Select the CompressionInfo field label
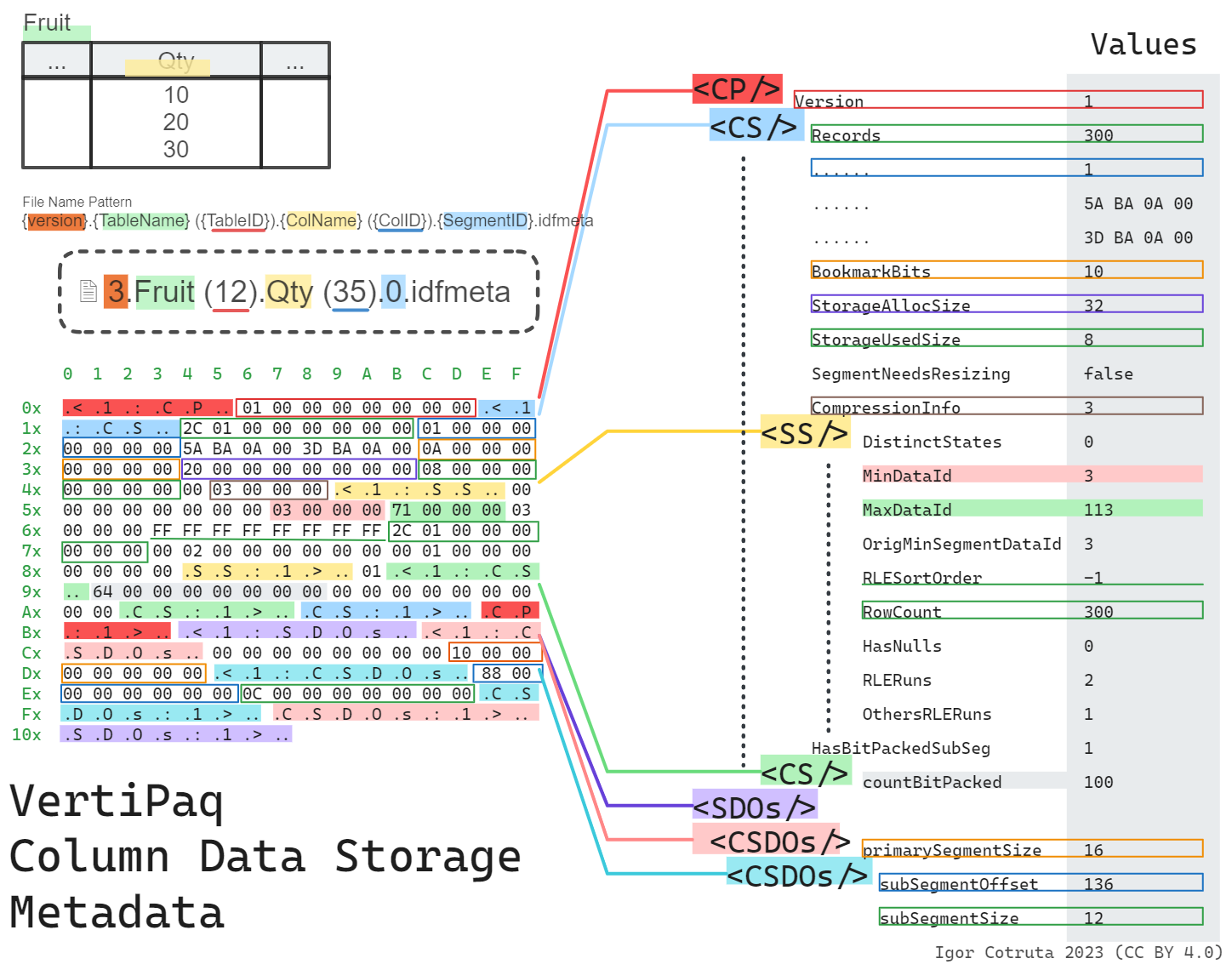The image size is (1232, 970). tap(886, 408)
